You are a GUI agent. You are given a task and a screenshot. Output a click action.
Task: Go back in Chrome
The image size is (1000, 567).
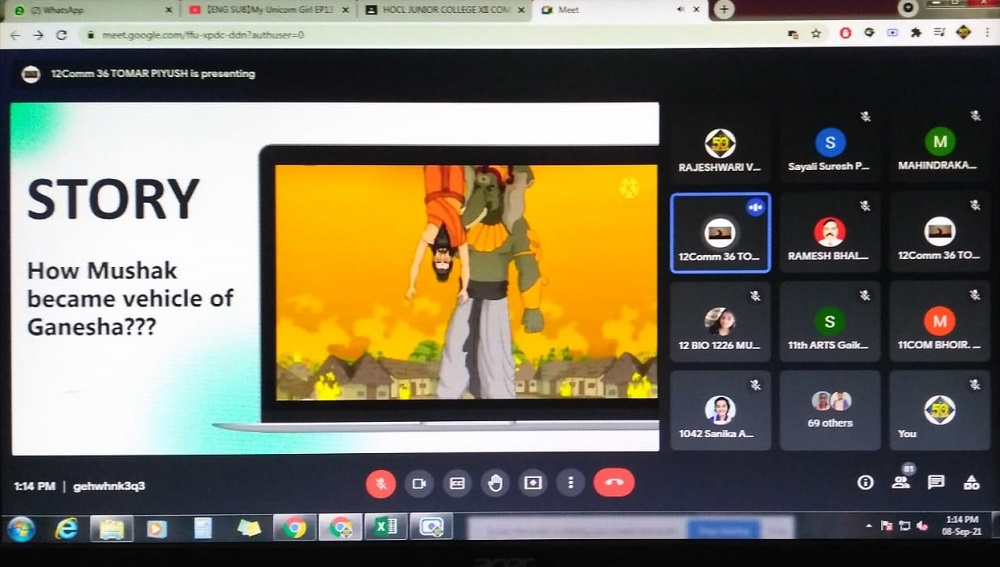[15, 35]
